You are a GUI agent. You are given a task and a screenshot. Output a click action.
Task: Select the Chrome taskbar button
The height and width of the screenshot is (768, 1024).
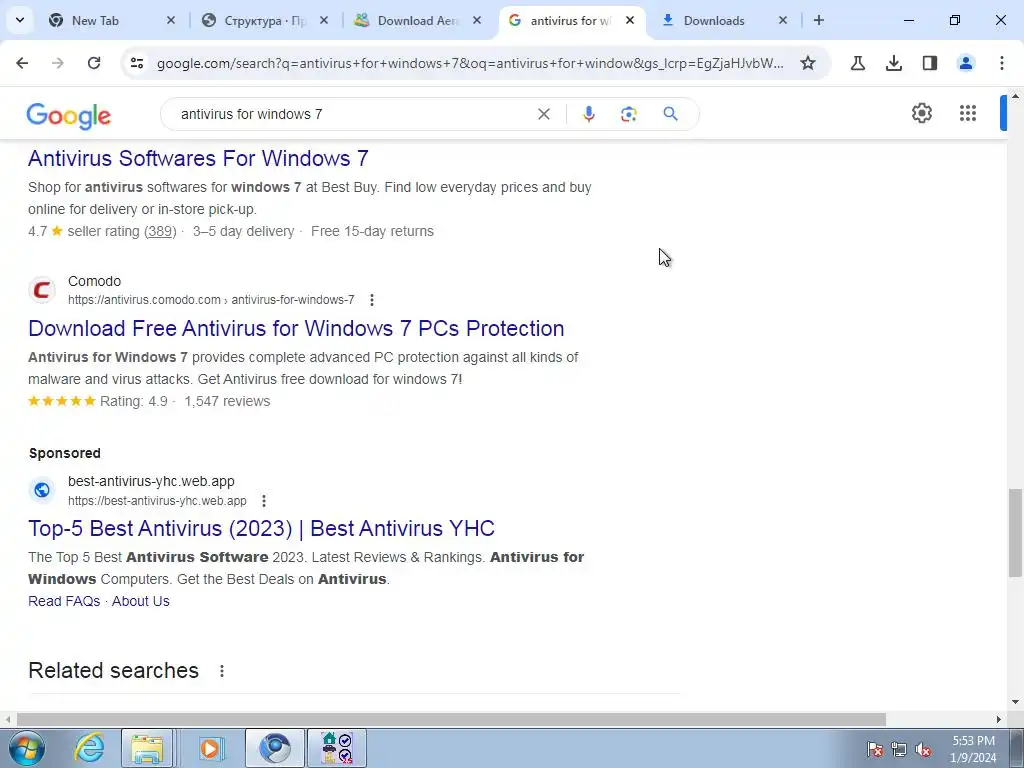click(x=275, y=748)
